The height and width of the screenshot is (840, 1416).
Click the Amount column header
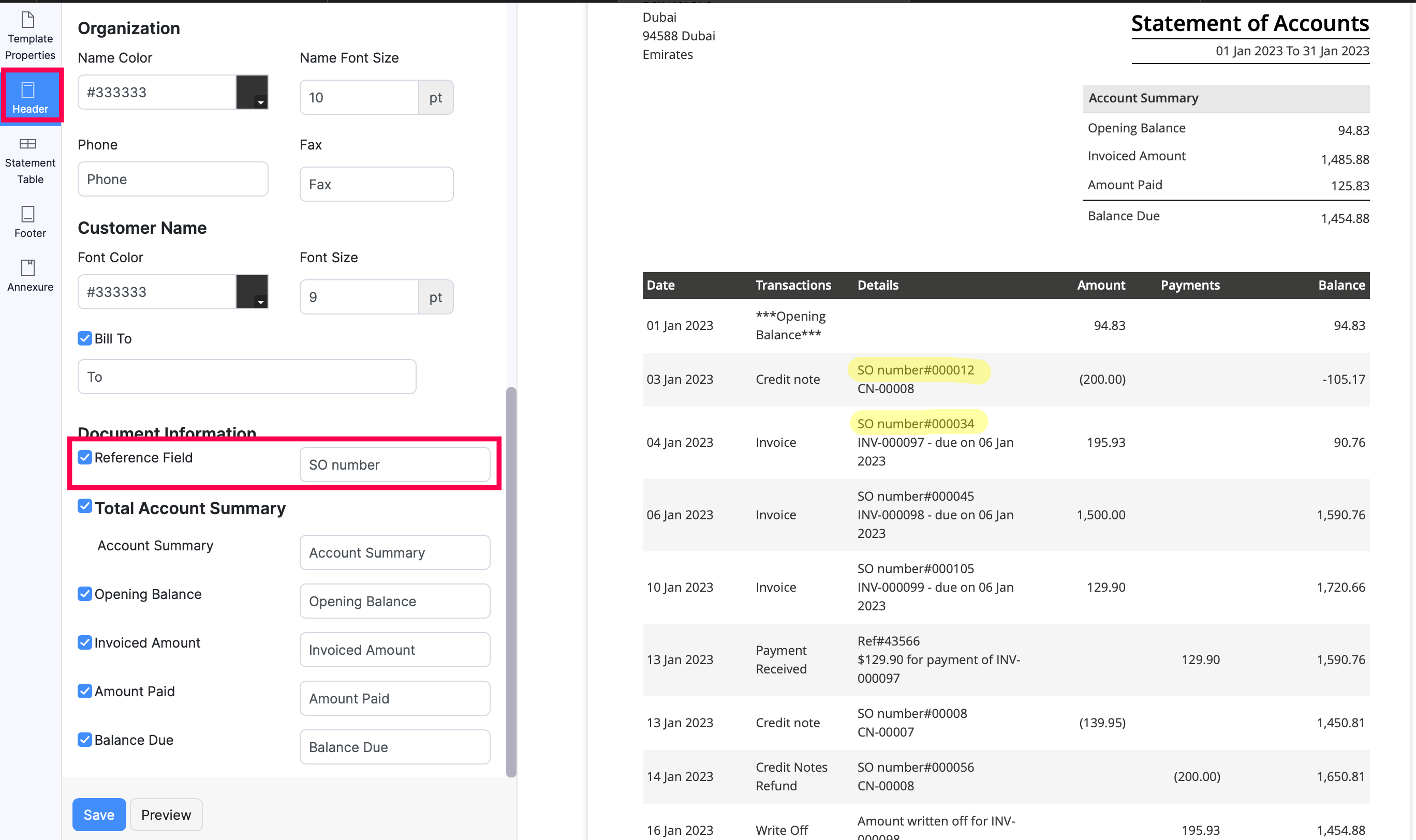pyautogui.click(x=1100, y=284)
